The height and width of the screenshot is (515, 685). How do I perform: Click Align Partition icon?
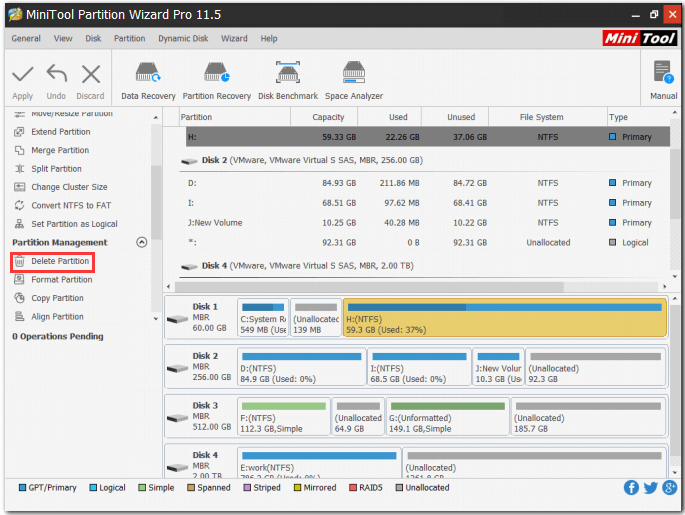pos(19,316)
